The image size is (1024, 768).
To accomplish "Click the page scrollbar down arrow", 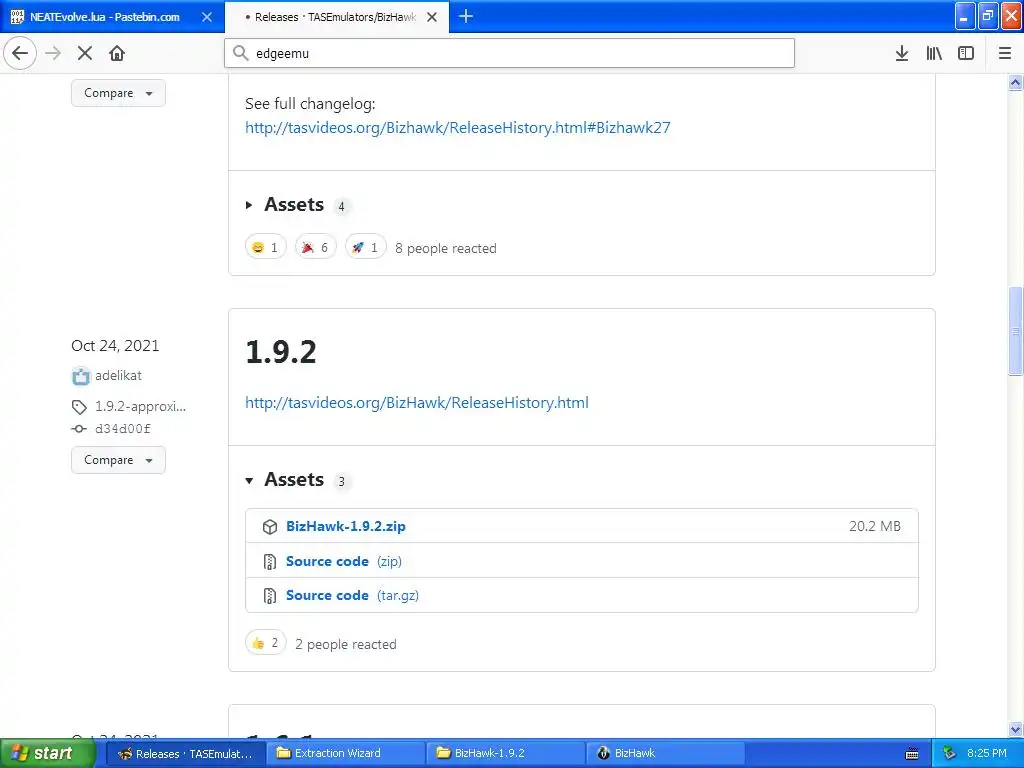I will tap(1015, 729).
